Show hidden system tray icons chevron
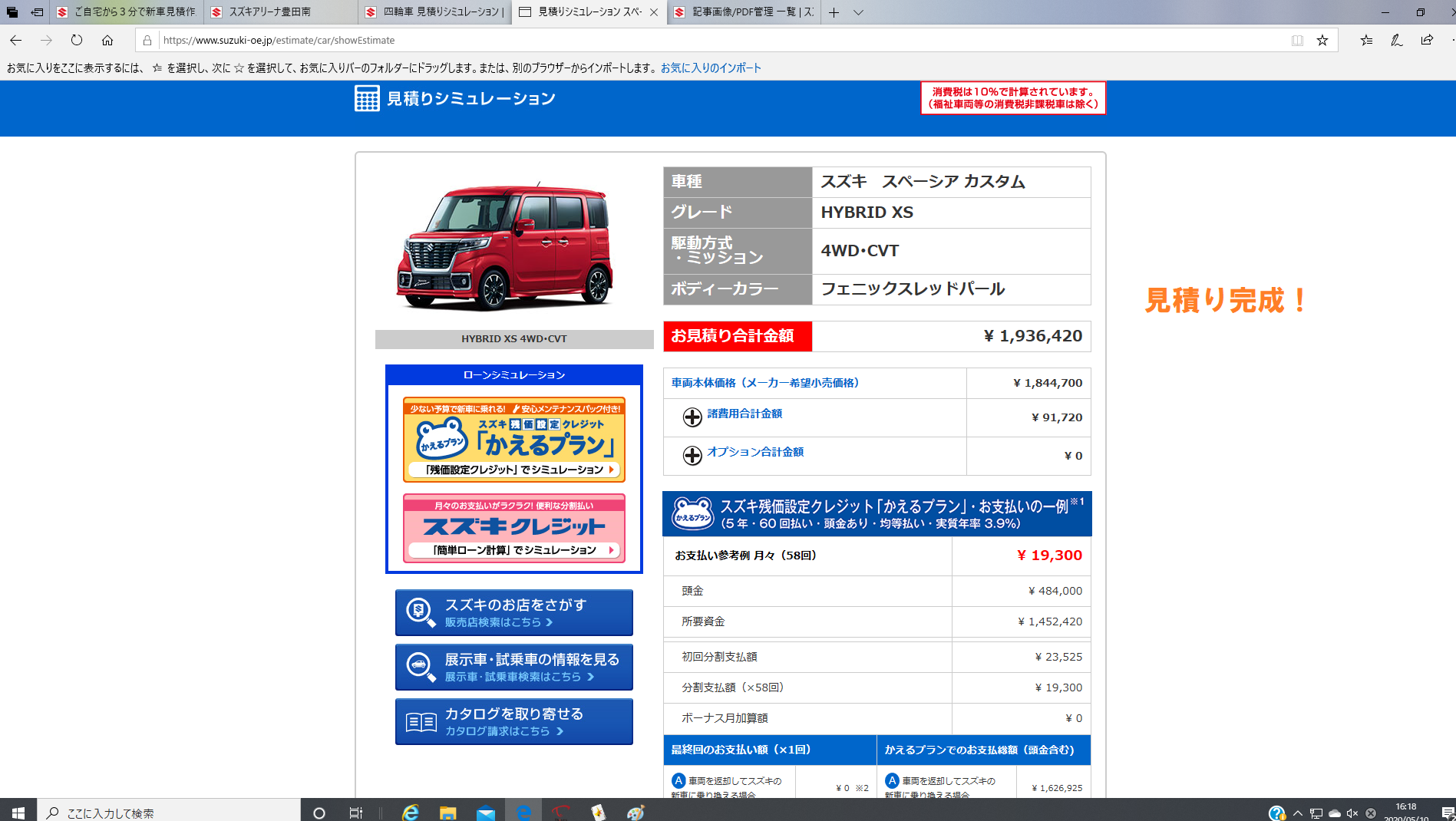 (x=1298, y=813)
